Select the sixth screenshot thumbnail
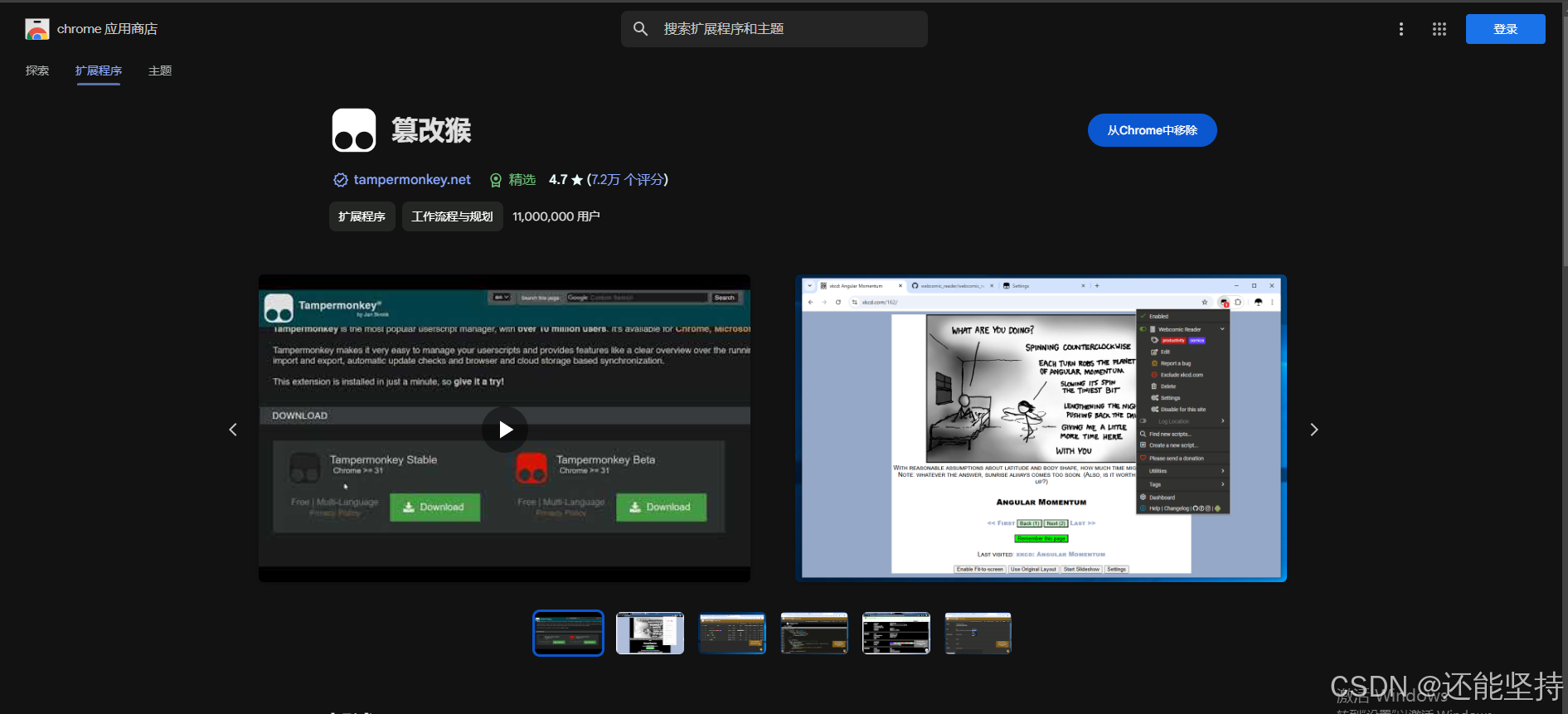This screenshot has width=1568, height=714. point(978,633)
